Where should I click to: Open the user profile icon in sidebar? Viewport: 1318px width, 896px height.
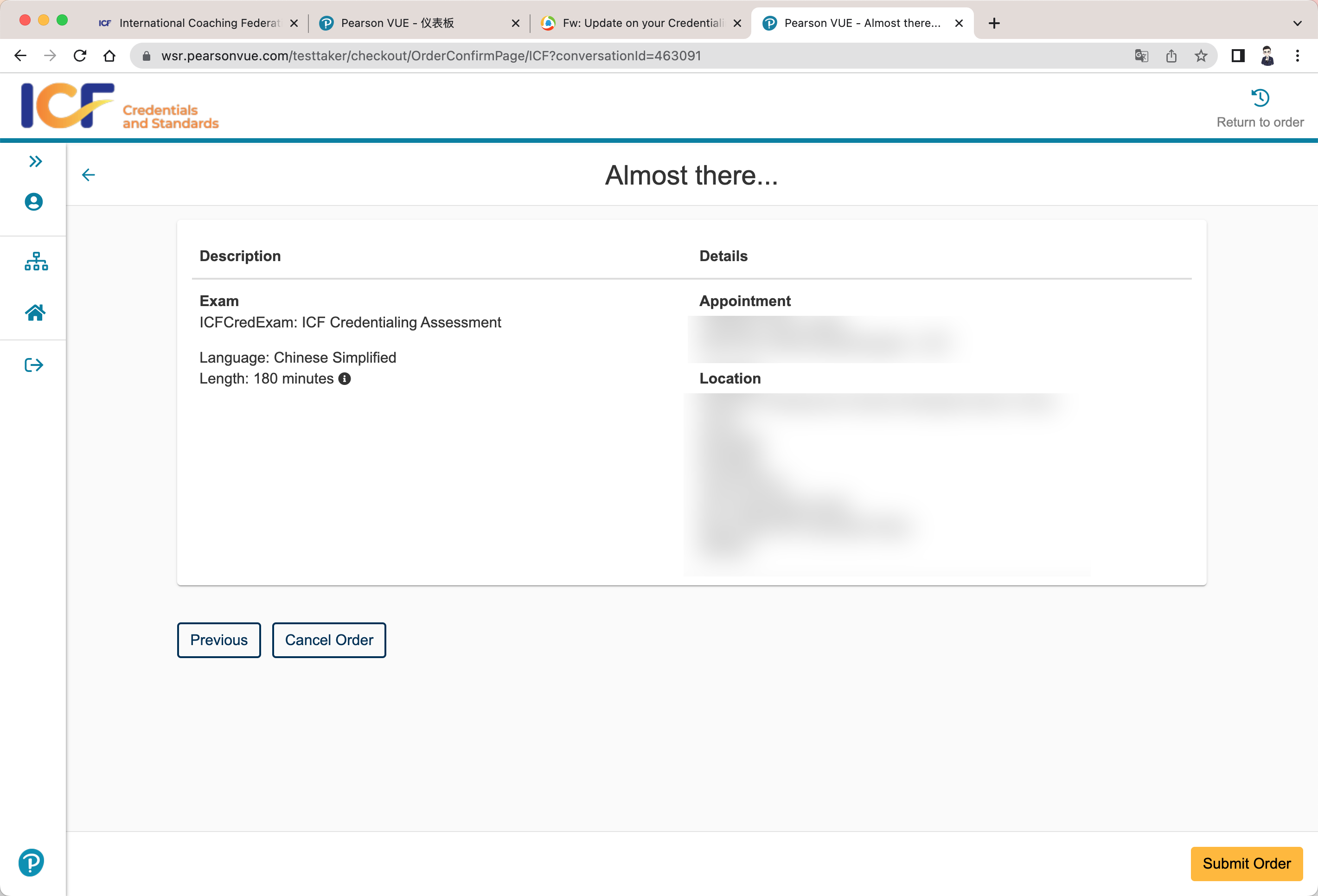34,202
